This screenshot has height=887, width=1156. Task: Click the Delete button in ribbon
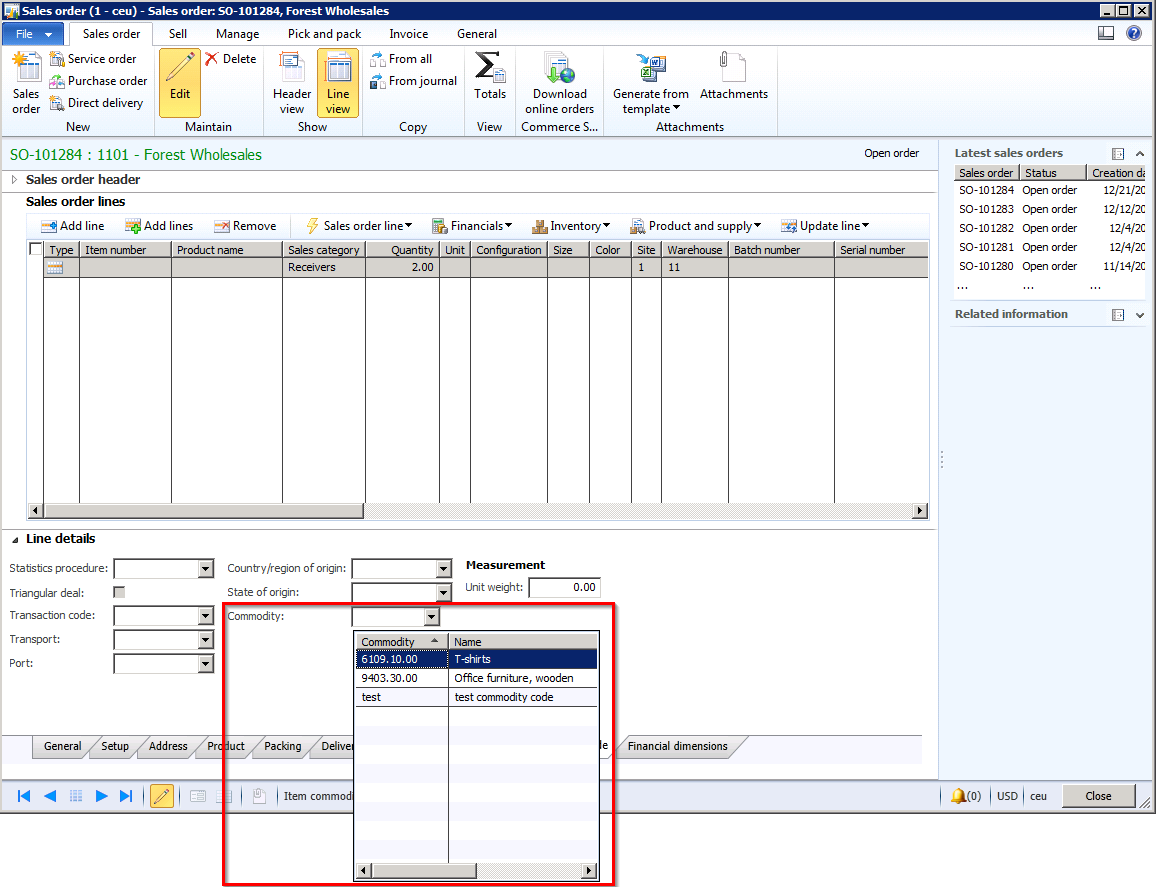(231, 59)
